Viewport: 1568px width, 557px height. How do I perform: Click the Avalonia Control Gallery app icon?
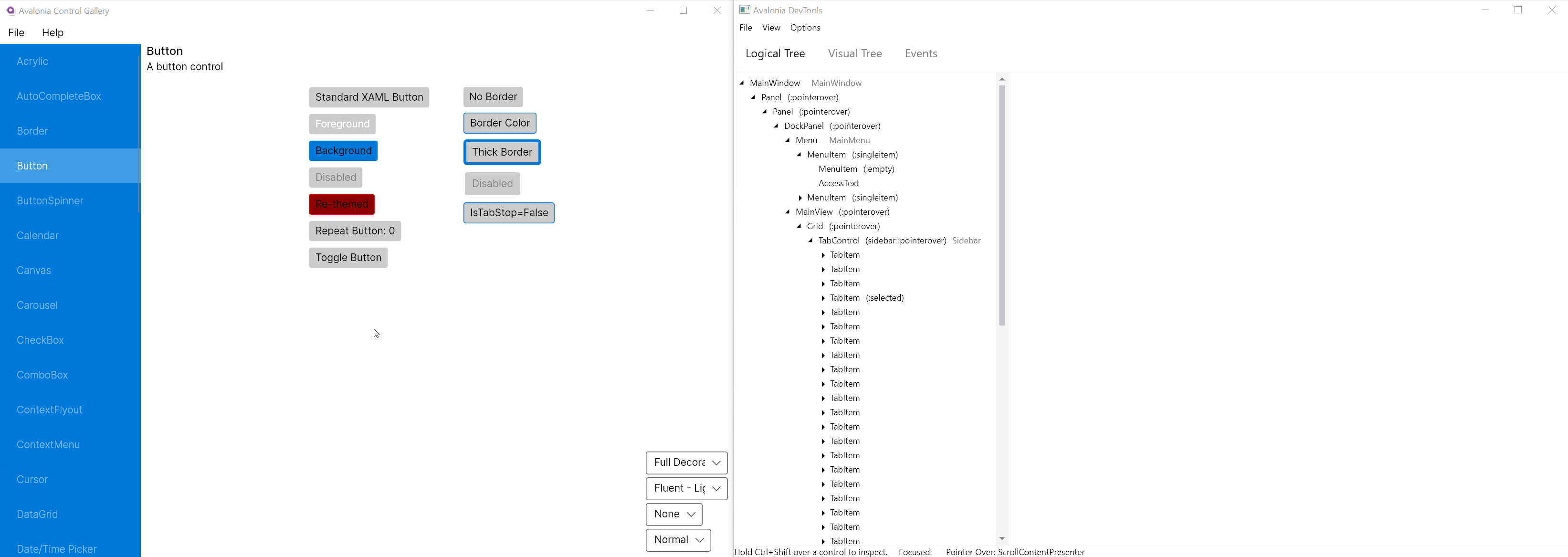11,11
